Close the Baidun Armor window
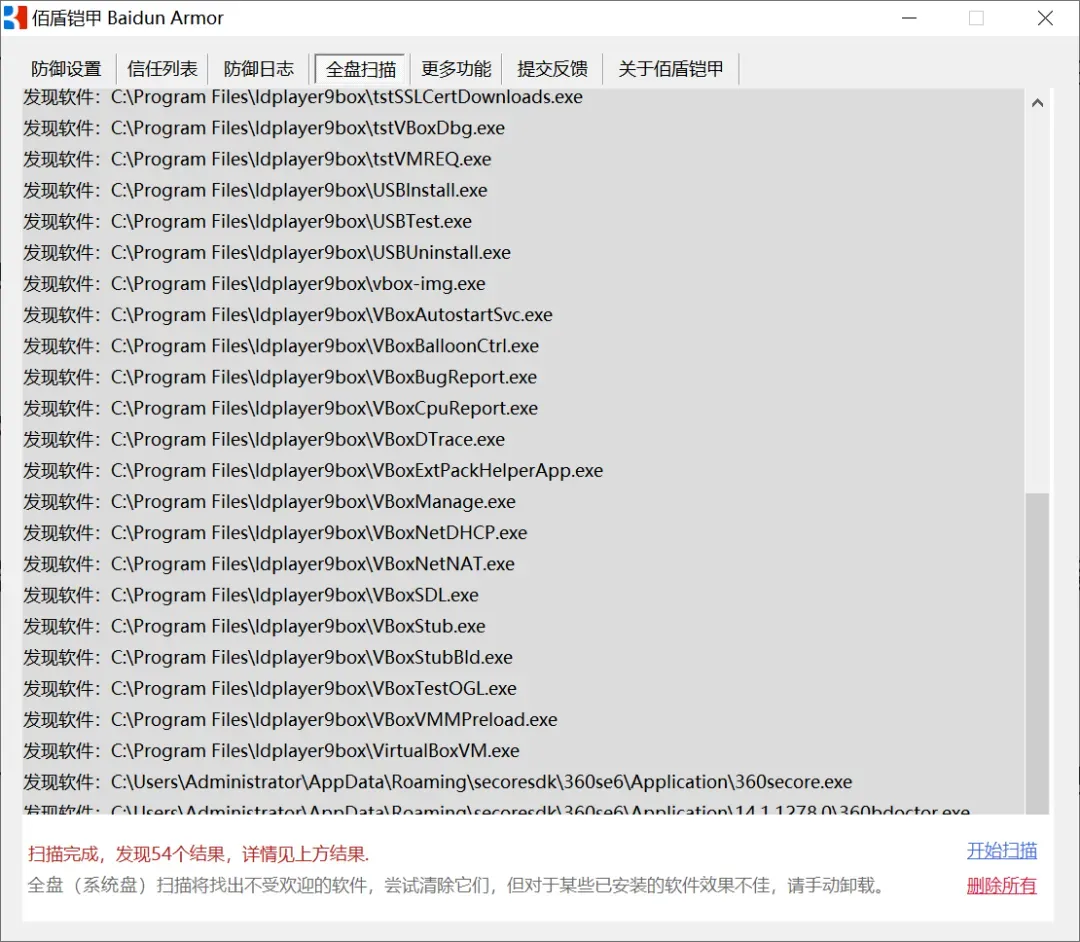The width and height of the screenshot is (1080, 942). tap(1045, 18)
